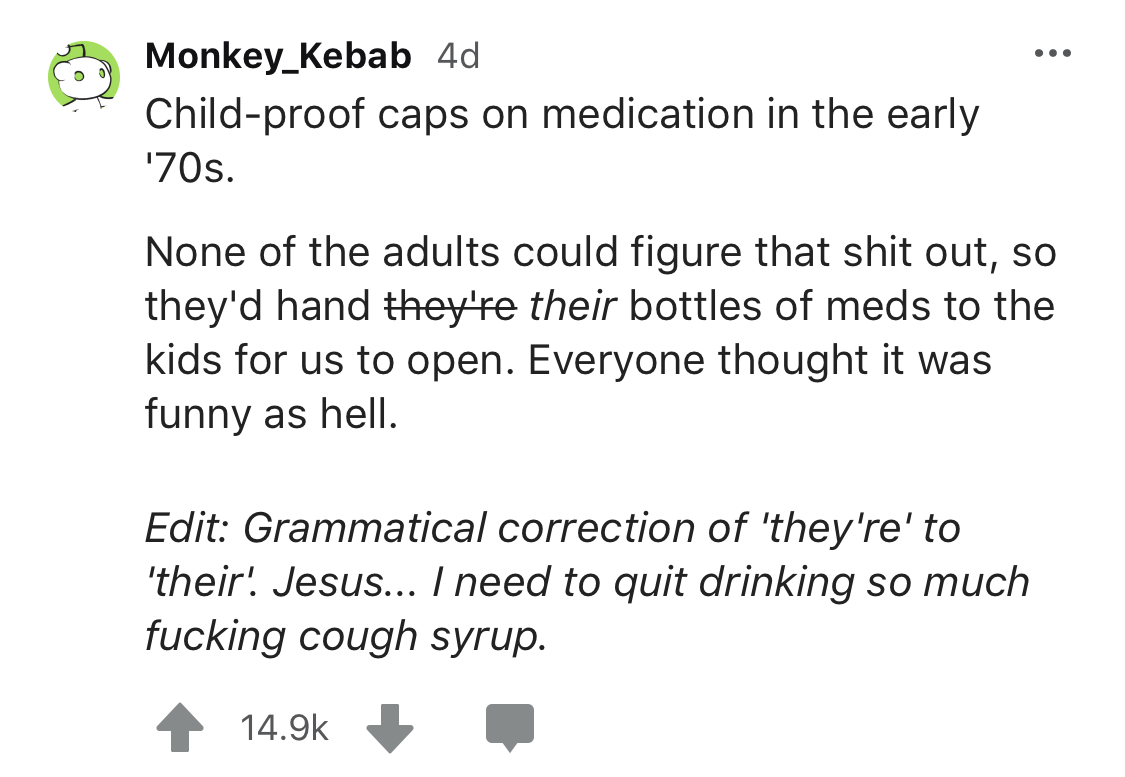Click the phrase 'Everyone thought it was'

[x=759, y=359]
